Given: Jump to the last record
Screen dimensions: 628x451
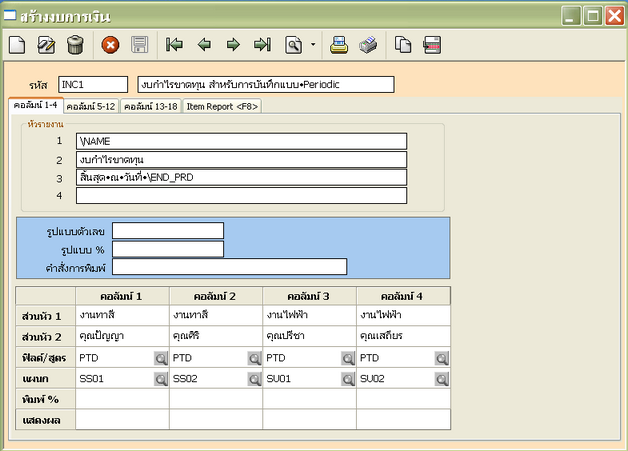Looking at the screenshot, I should pyautogui.click(x=262, y=44).
